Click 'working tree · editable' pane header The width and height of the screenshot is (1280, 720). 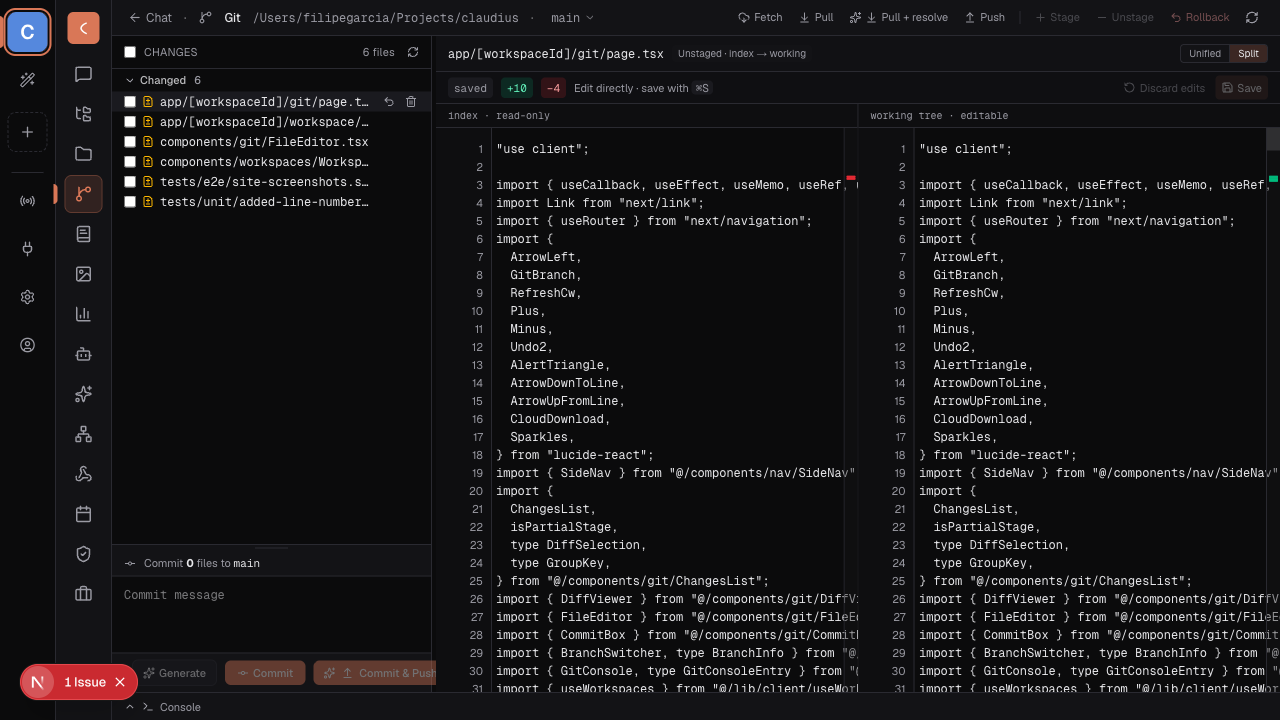(x=938, y=116)
